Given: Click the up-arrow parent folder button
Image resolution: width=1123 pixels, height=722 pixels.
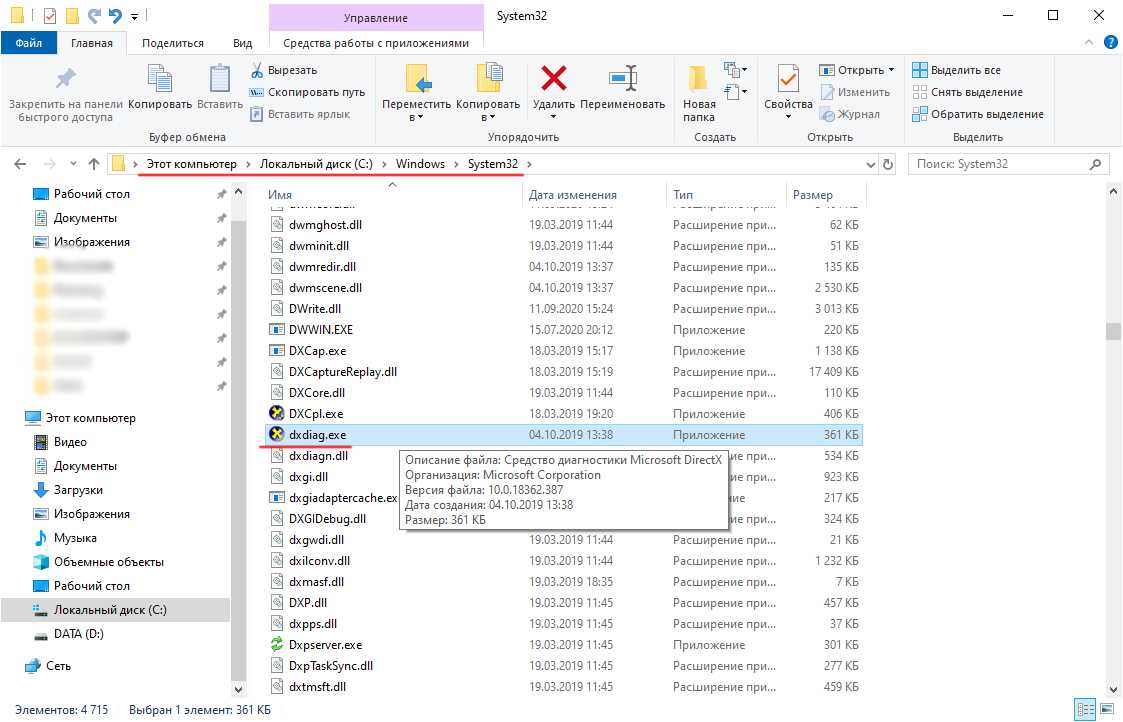Looking at the screenshot, I should [94, 164].
